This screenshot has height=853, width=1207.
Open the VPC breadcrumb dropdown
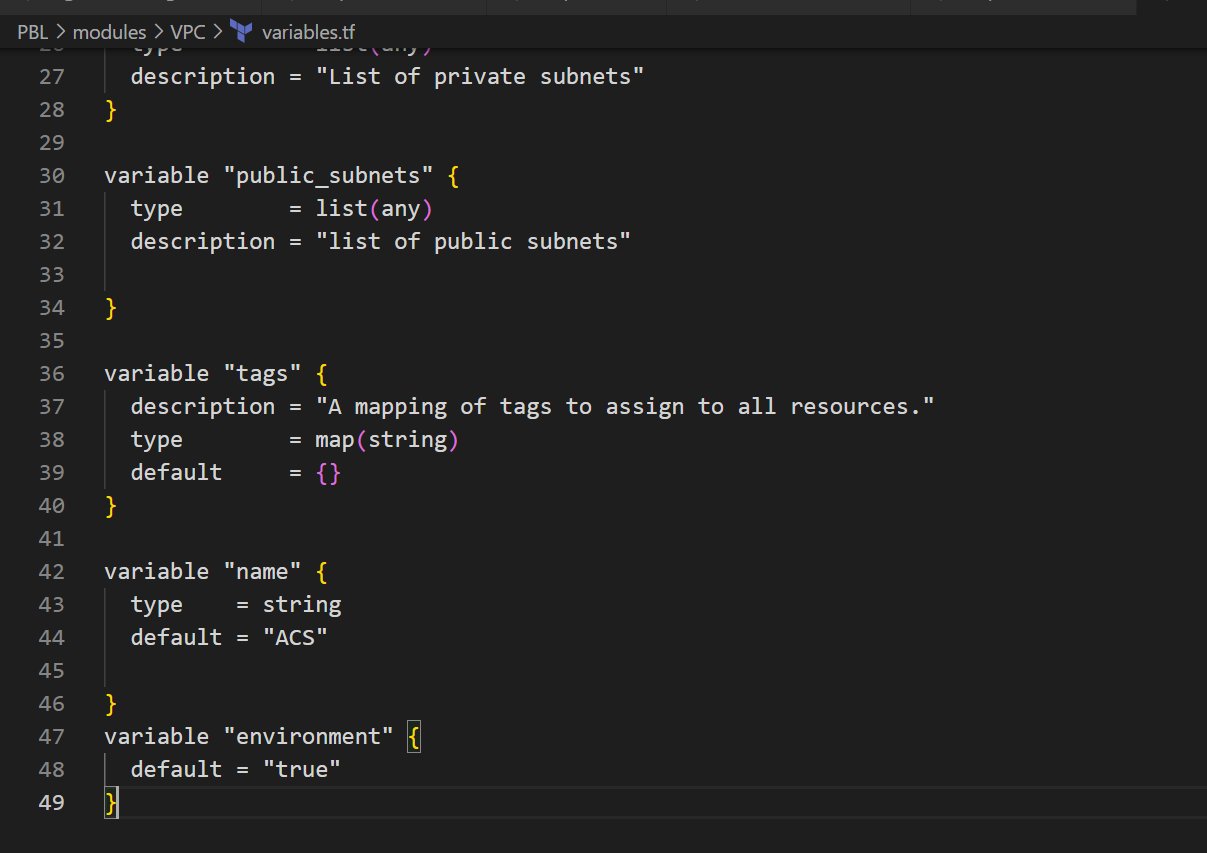(189, 31)
